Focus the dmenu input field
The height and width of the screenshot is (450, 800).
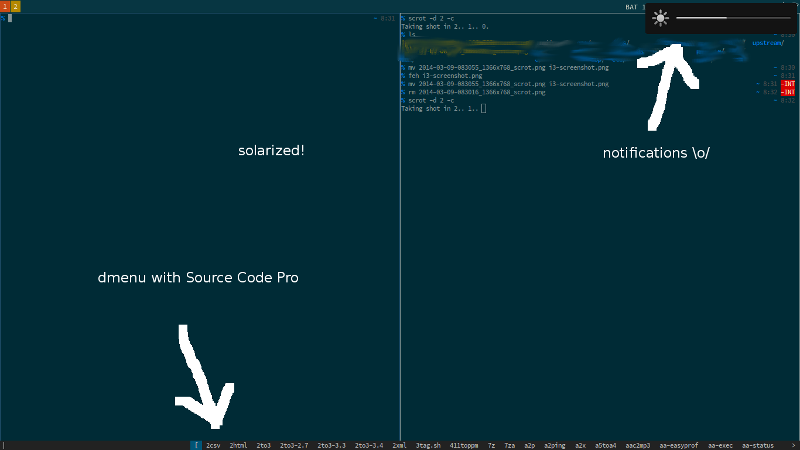pos(96,445)
